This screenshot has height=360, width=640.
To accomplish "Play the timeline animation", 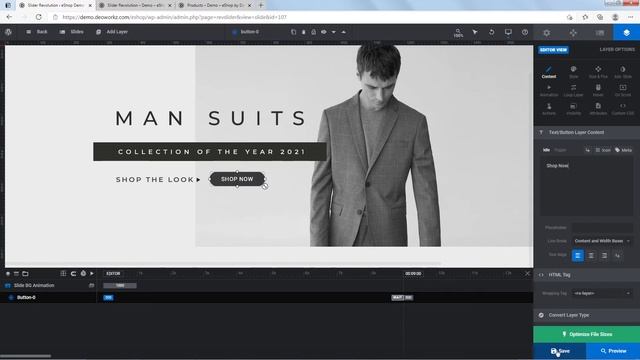I will click(x=92, y=273).
